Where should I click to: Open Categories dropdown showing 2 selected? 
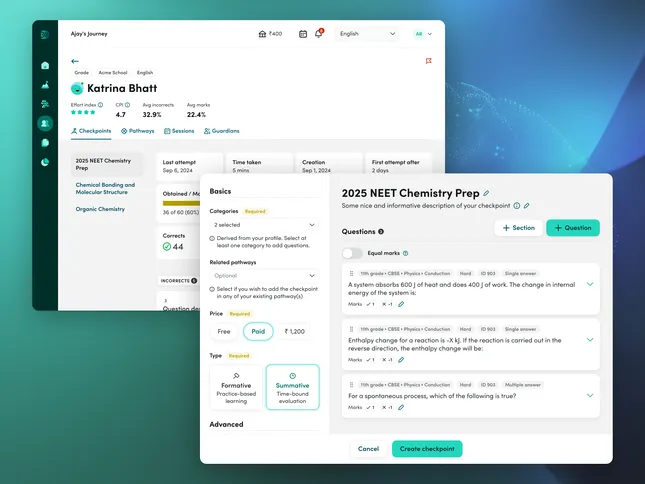coord(264,225)
